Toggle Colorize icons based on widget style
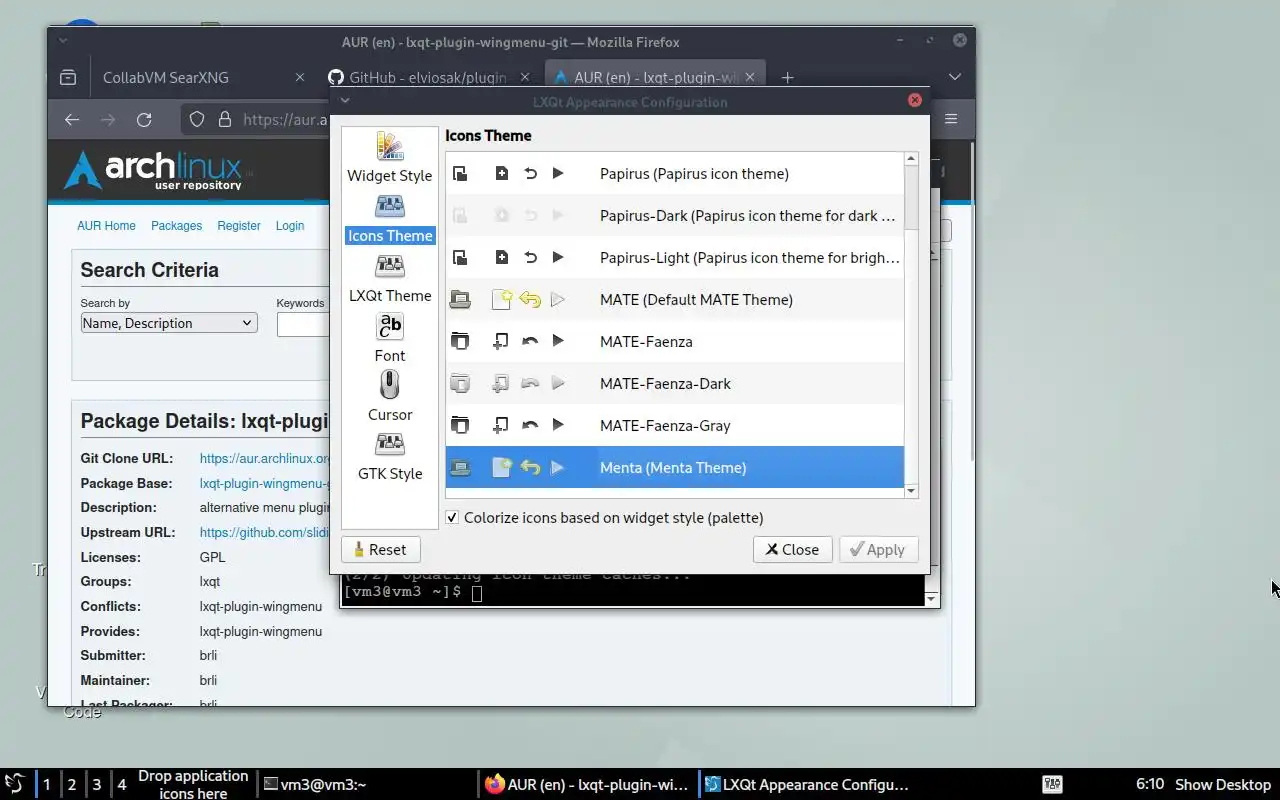1280x800 pixels. 452,517
